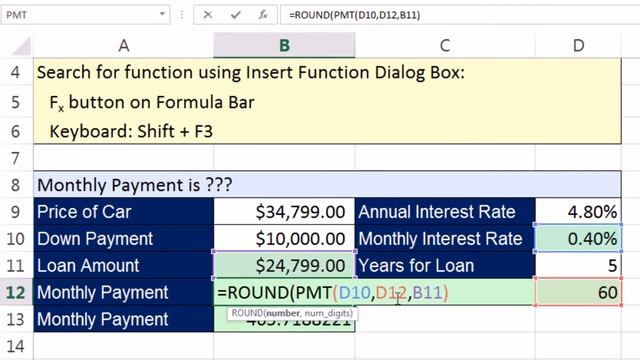
Task: Click the 4.80% cell
Action: click(x=578, y=212)
